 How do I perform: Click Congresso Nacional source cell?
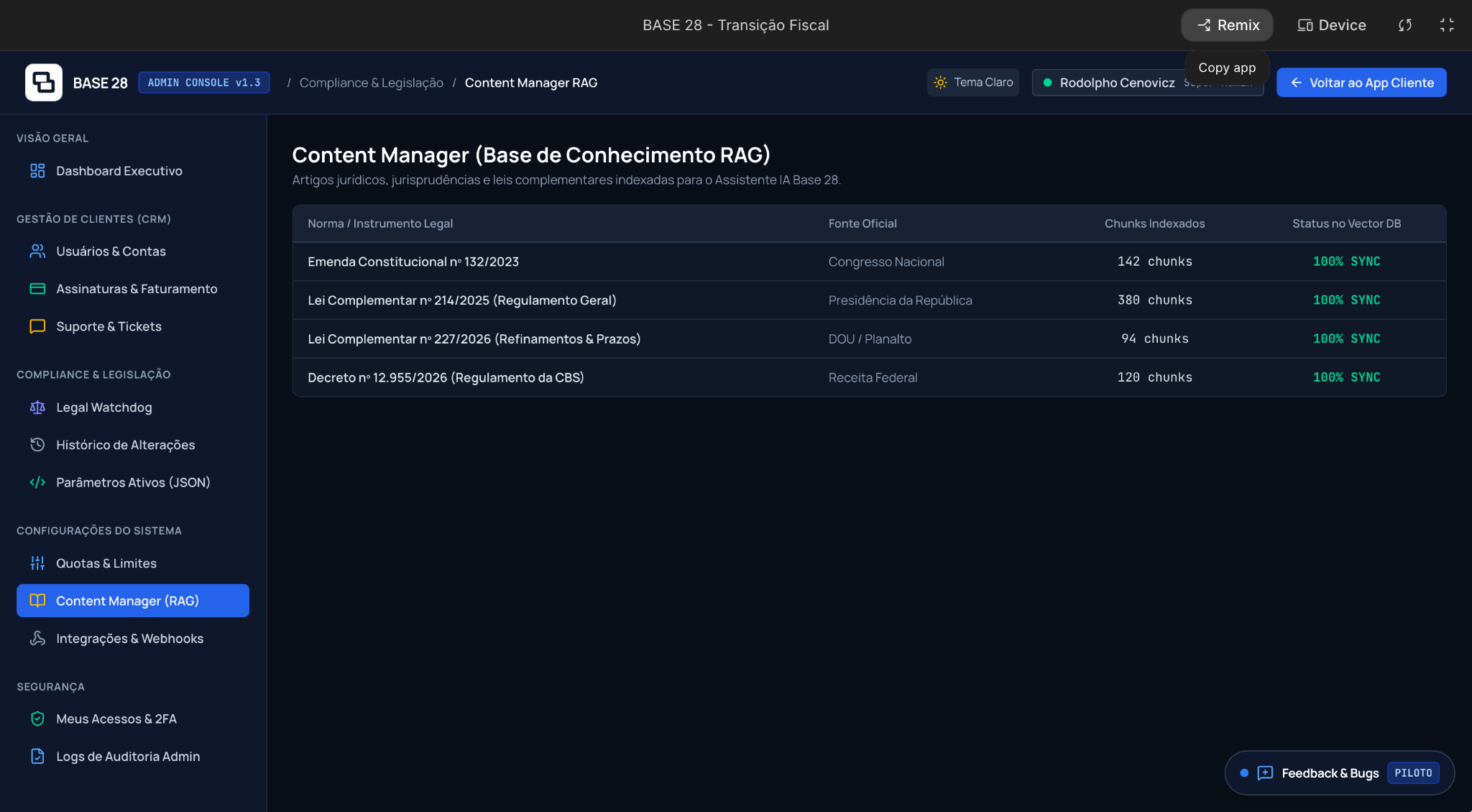point(886,262)
